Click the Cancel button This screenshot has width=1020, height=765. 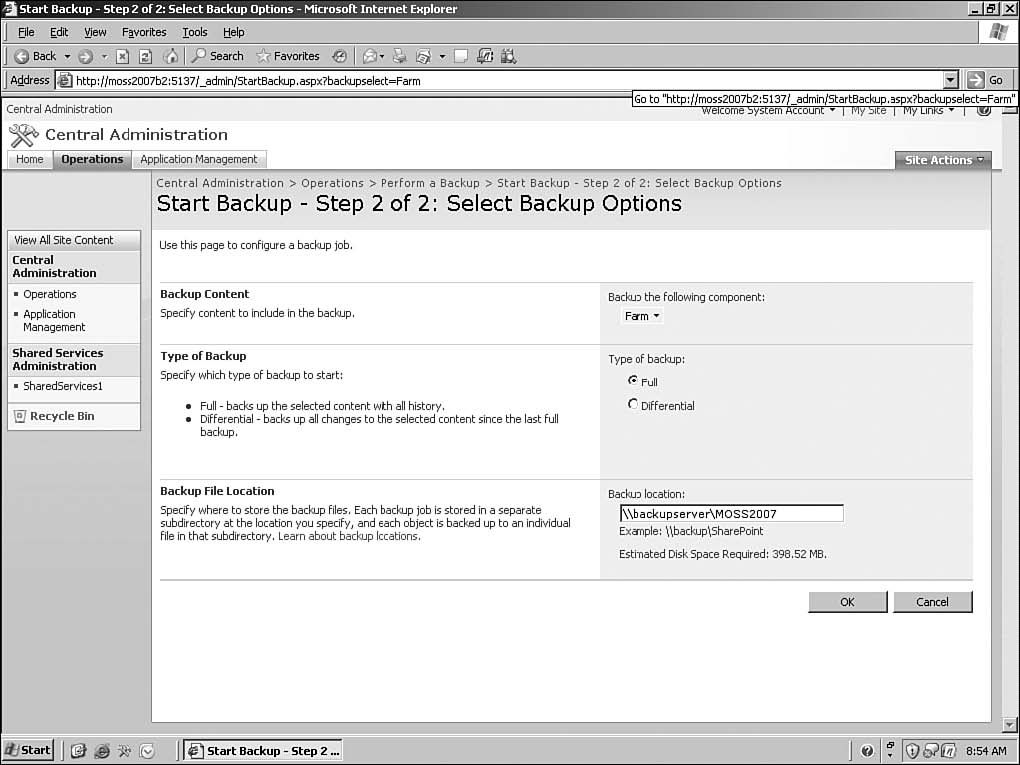click(x=932, y=601)
